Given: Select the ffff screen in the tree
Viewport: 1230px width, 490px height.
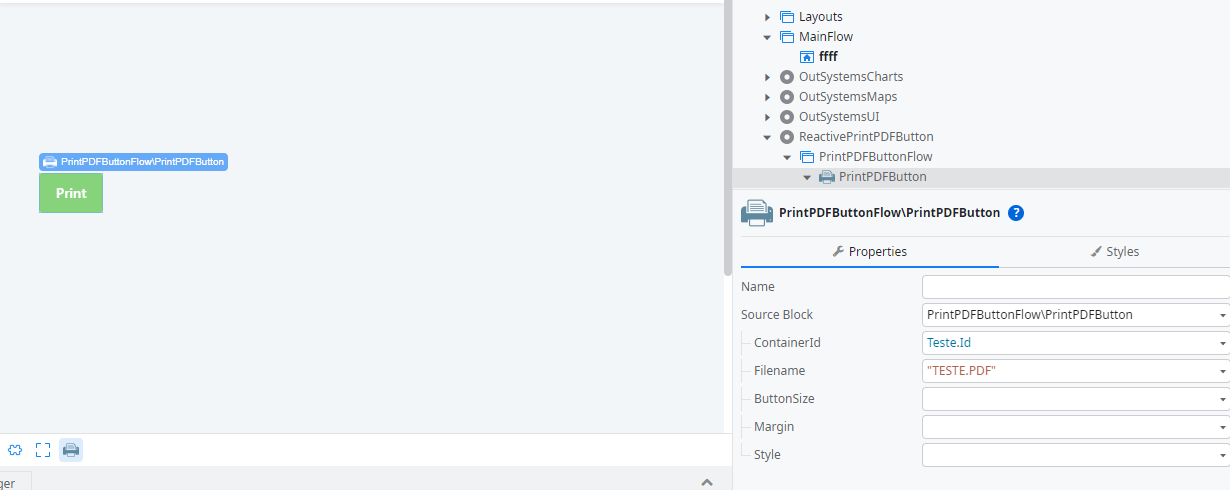Looking at the screenshot, I should click(828, 57).
